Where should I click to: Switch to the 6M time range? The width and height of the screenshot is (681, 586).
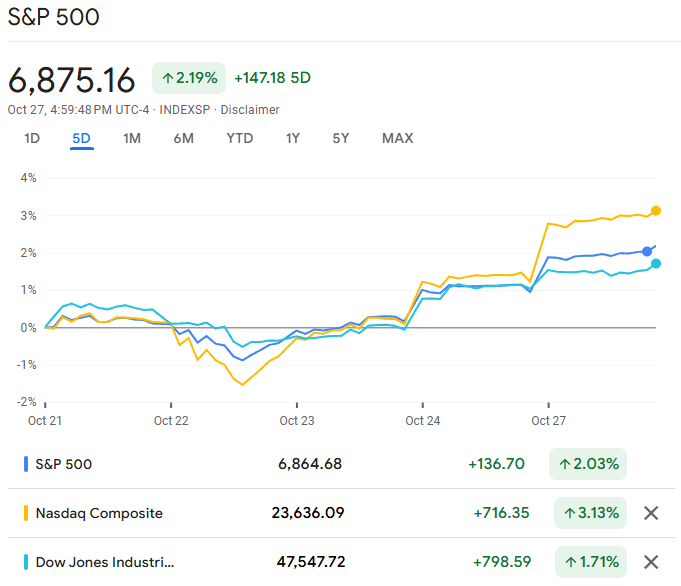click(x=183, y=138)
